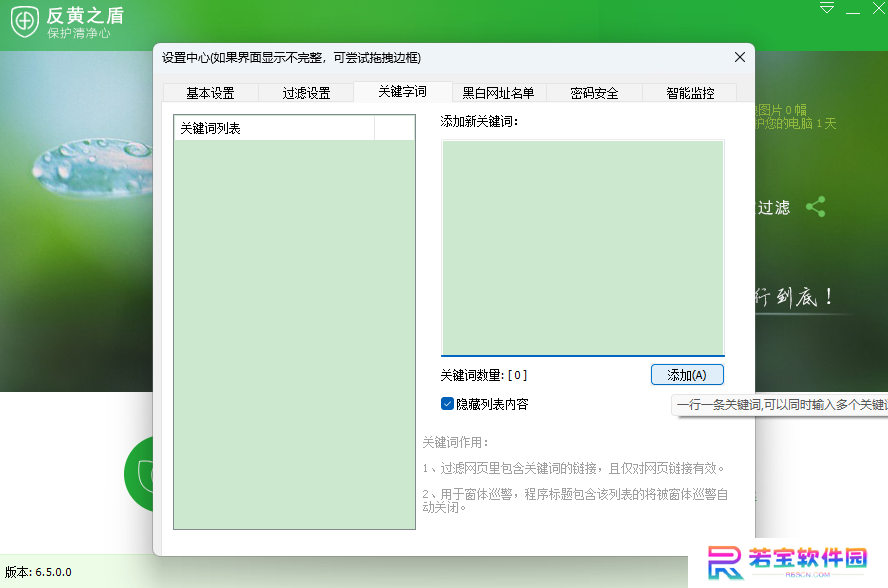The image size is (888, 588).
Task: Open main window dropdown menu icon
Action: tap(827, 8)
